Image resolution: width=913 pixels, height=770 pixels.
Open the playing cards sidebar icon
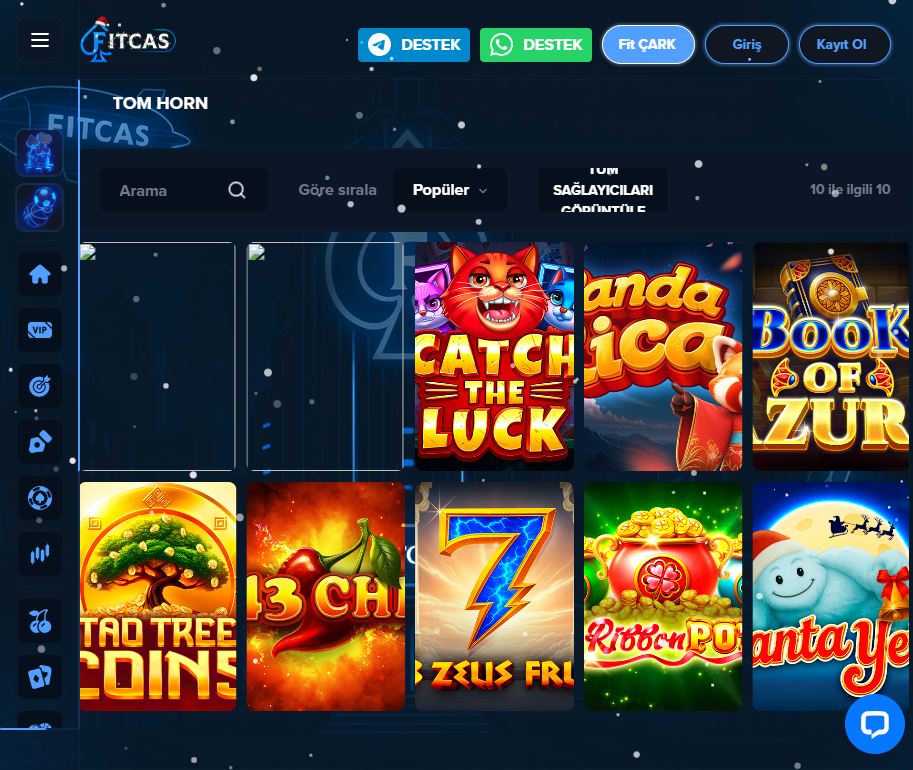click(40, 677)
